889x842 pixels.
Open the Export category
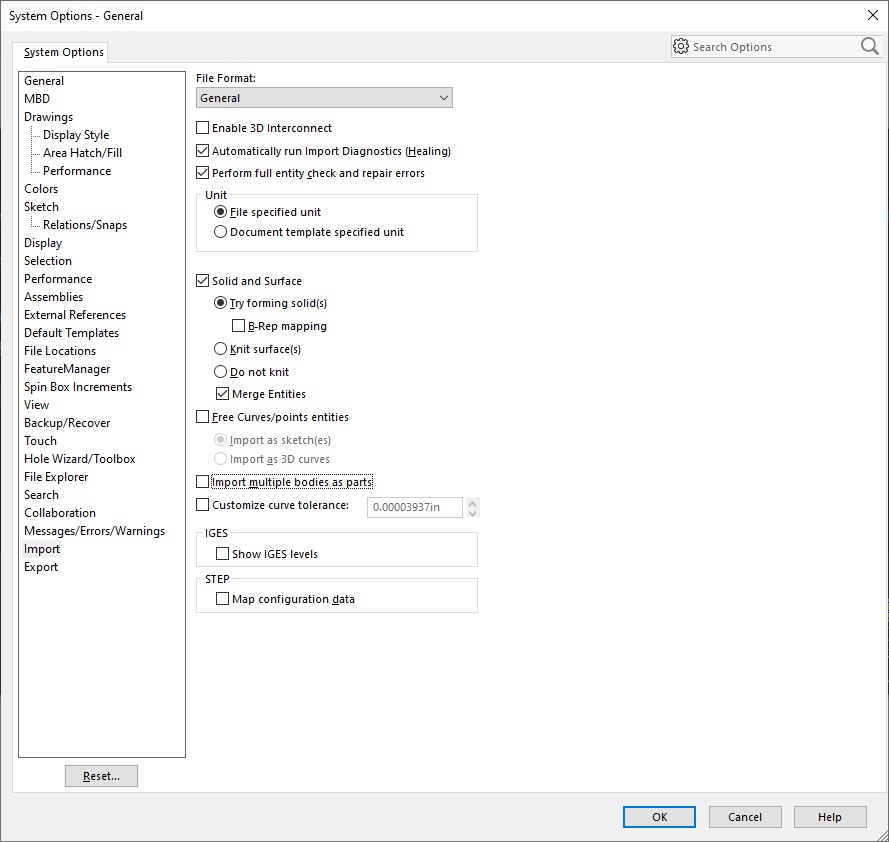pyautogui.click(x=41, y=567)
